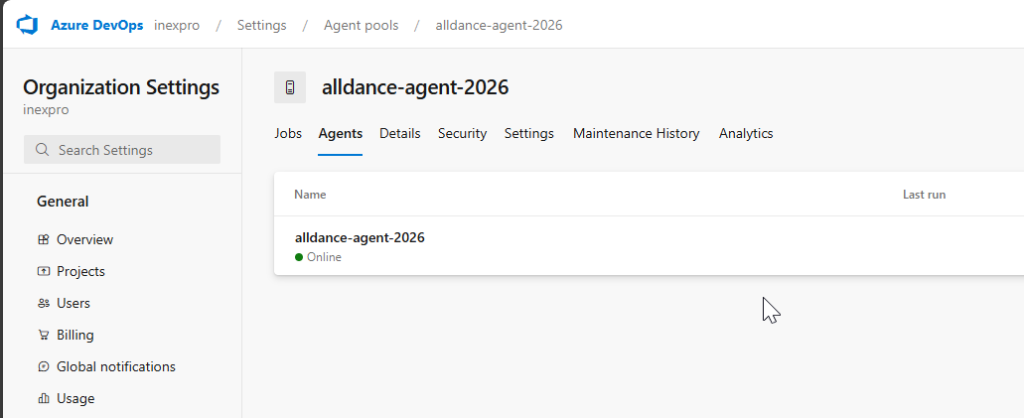Navigate to Agent pools breadcrumb
Viewport: 1024px width, 418px height.
coord(361,25)
